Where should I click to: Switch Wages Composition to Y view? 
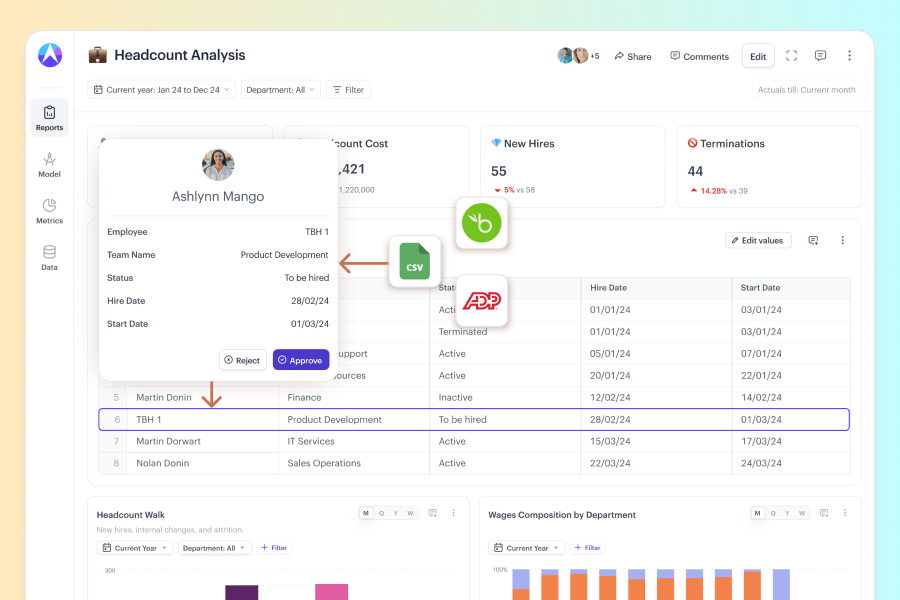[788, 513]
